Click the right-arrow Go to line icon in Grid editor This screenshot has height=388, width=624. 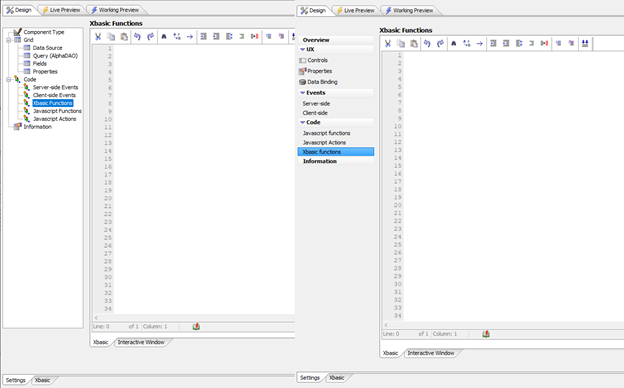tap(190, 37)
